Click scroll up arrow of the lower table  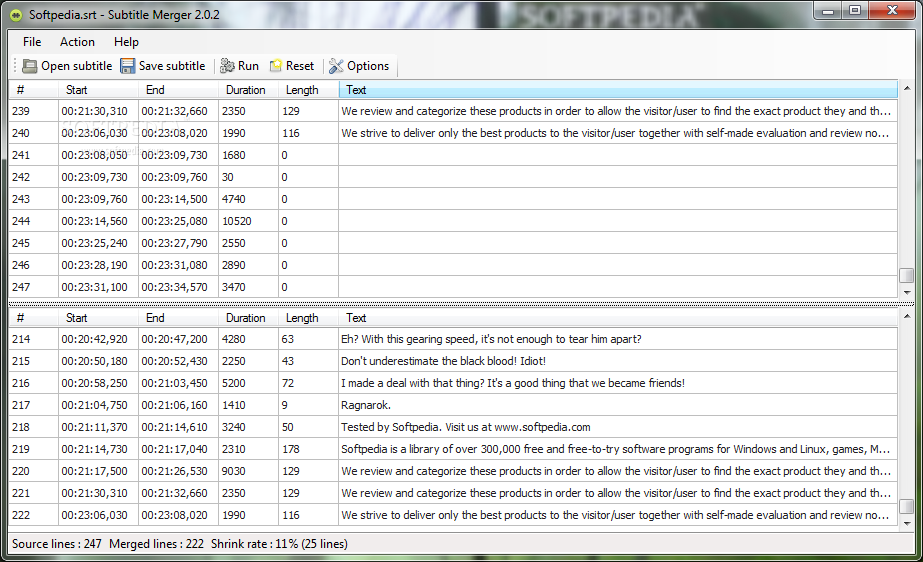click(907, 317)
